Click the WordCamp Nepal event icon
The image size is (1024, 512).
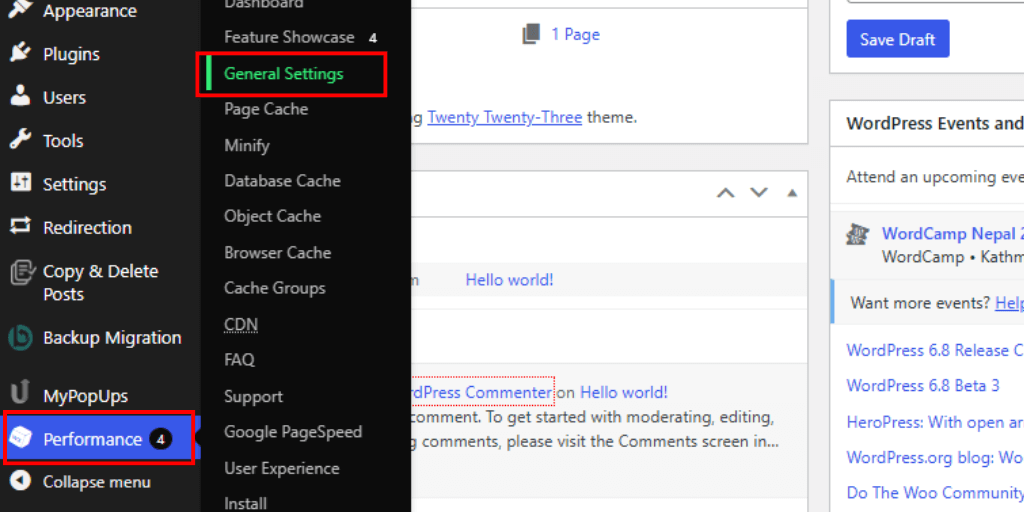click(857, 234)
